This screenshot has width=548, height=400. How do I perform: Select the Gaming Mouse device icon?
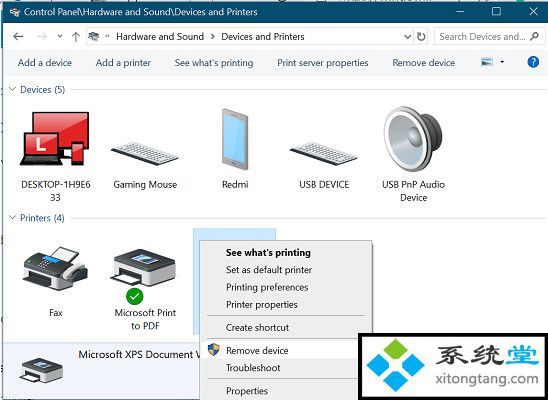[x=145, y=154]
